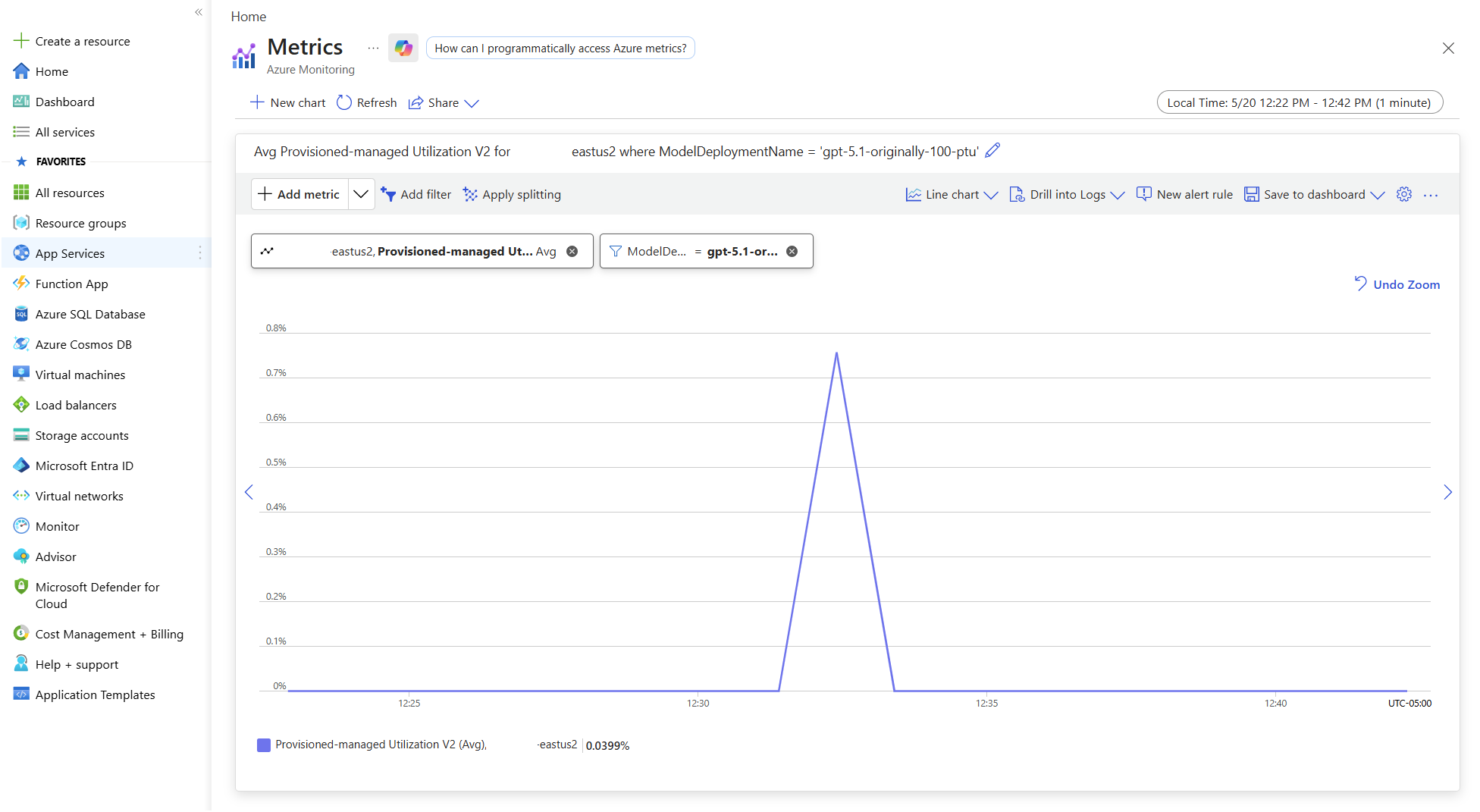Viewport: 1480px width, 812px height.
Task: Open the Storage accounts icon
Action: pyautogui.click(x=21, y=435)
